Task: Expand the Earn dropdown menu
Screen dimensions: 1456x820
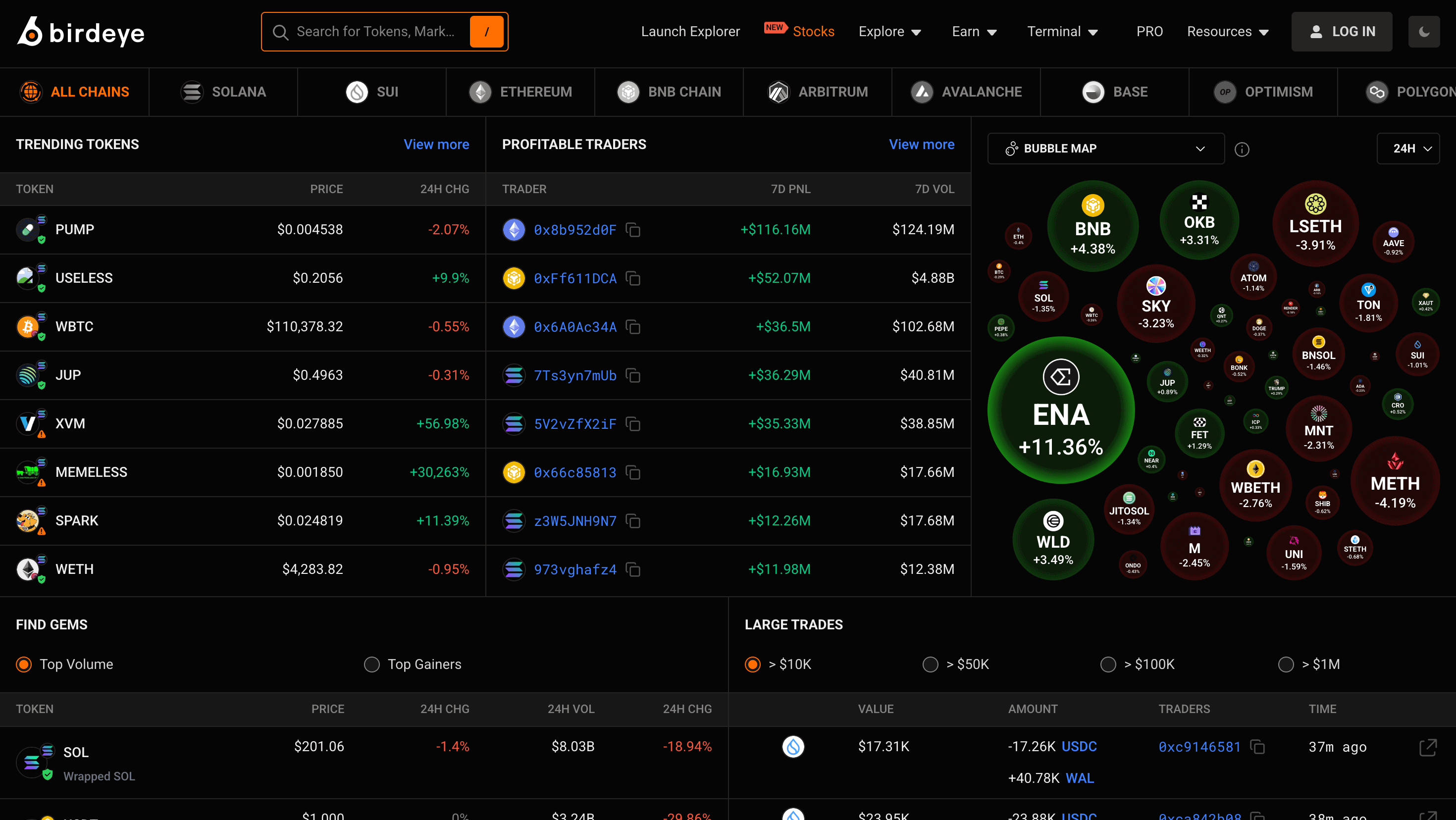Action: point(974,32)
